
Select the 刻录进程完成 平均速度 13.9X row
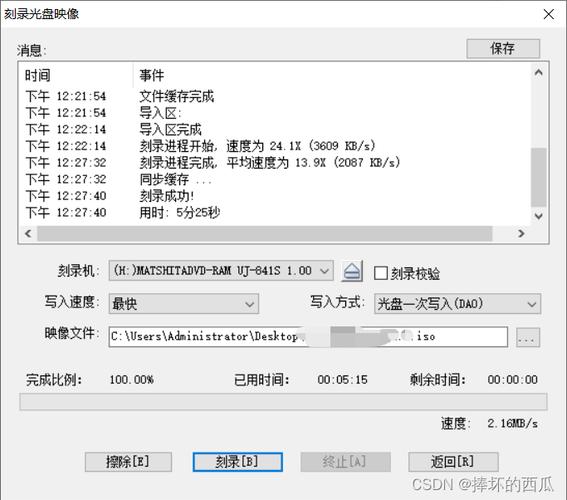tap(275, 163)
